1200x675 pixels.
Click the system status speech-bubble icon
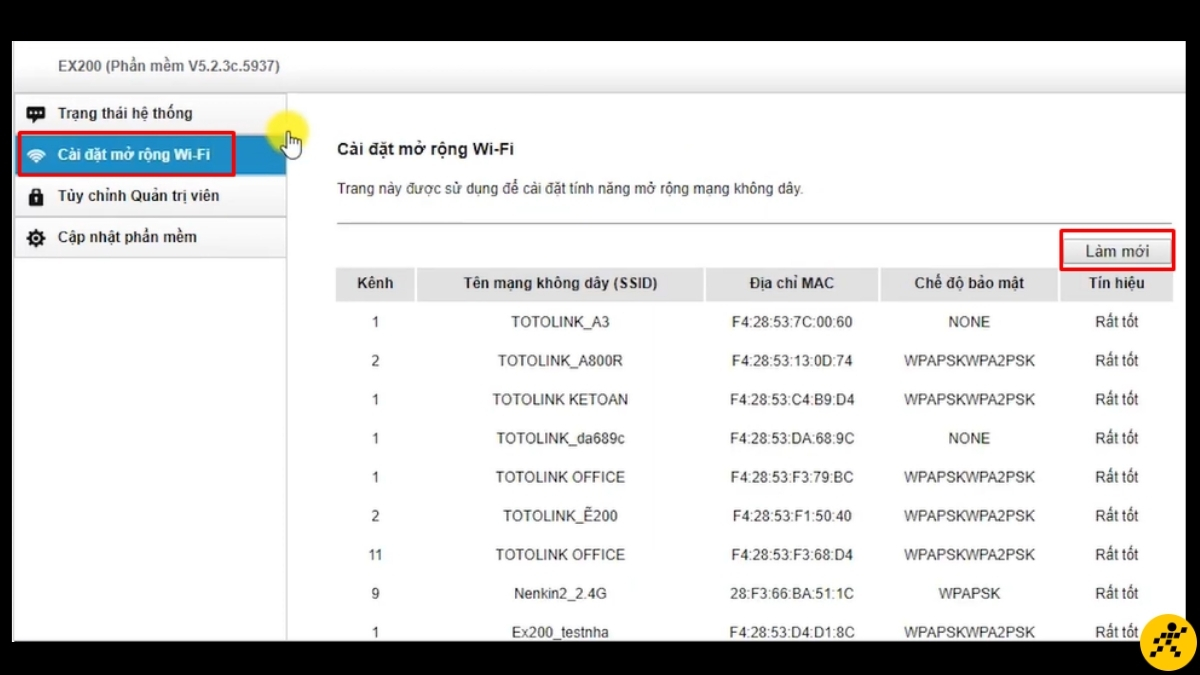tap(36, 114)
